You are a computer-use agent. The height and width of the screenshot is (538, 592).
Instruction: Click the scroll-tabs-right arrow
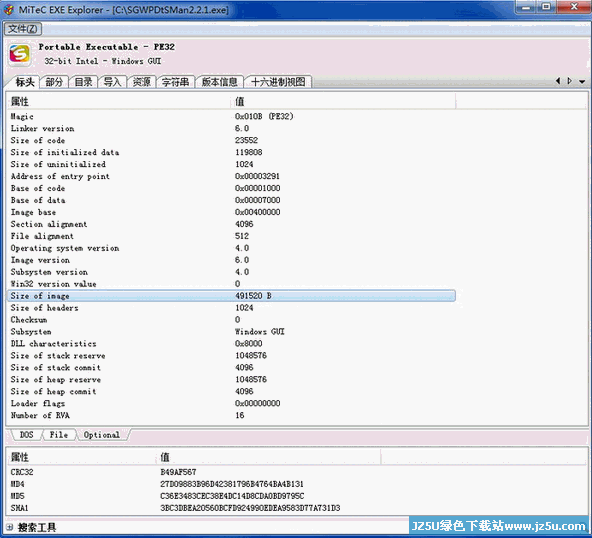[x=570, y=81]
